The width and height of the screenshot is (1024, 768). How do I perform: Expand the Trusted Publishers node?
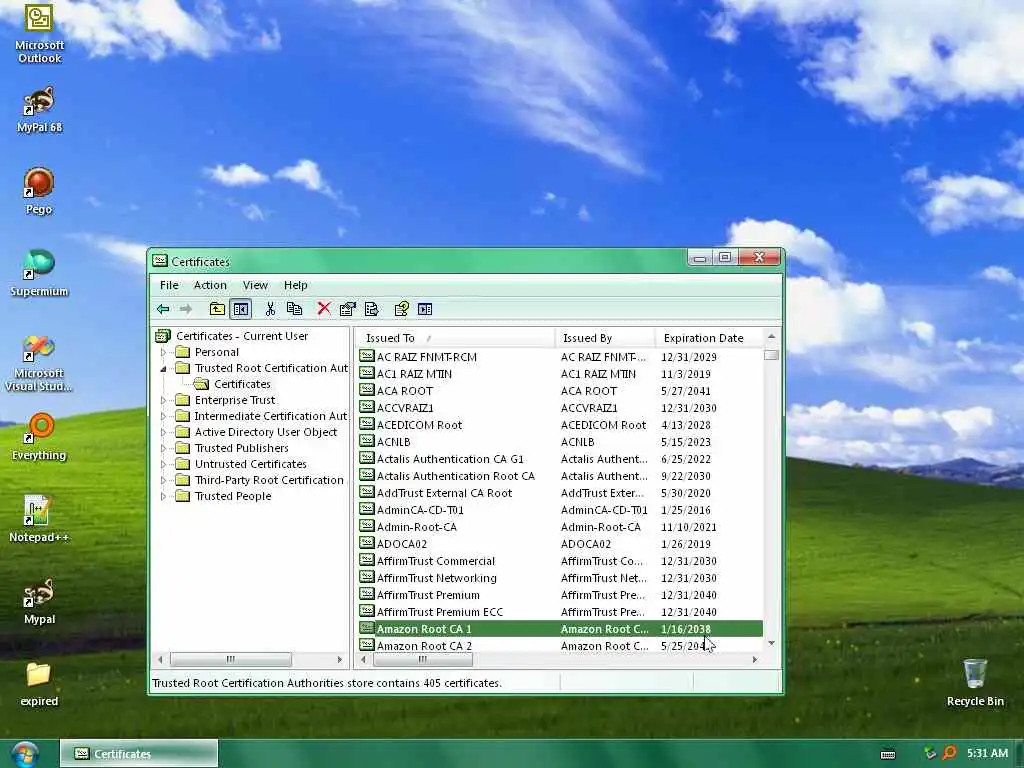[163, 448]
